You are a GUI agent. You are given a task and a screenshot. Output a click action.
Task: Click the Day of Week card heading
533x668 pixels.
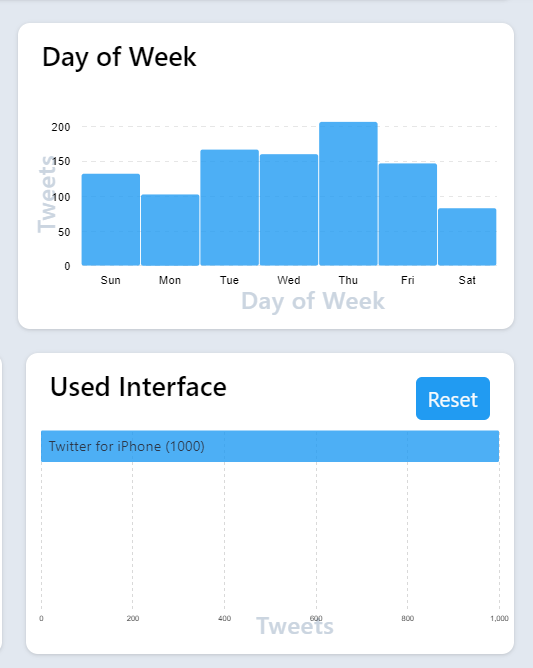pyautogui.click(x=119, y=57)
